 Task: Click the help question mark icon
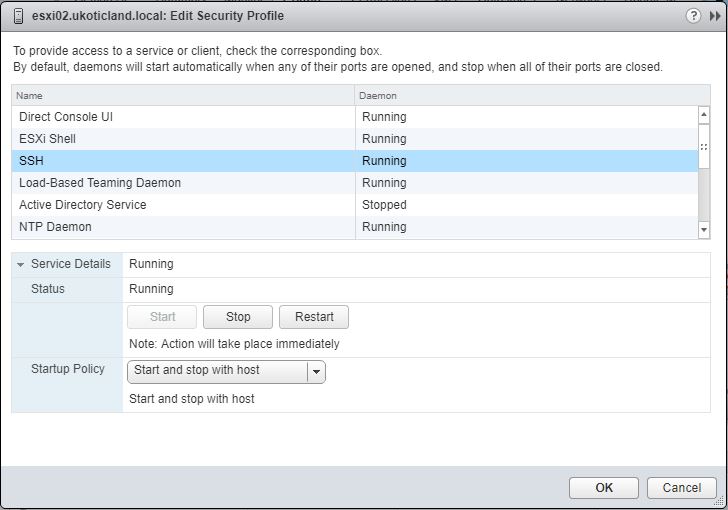(x=693, y=16)
